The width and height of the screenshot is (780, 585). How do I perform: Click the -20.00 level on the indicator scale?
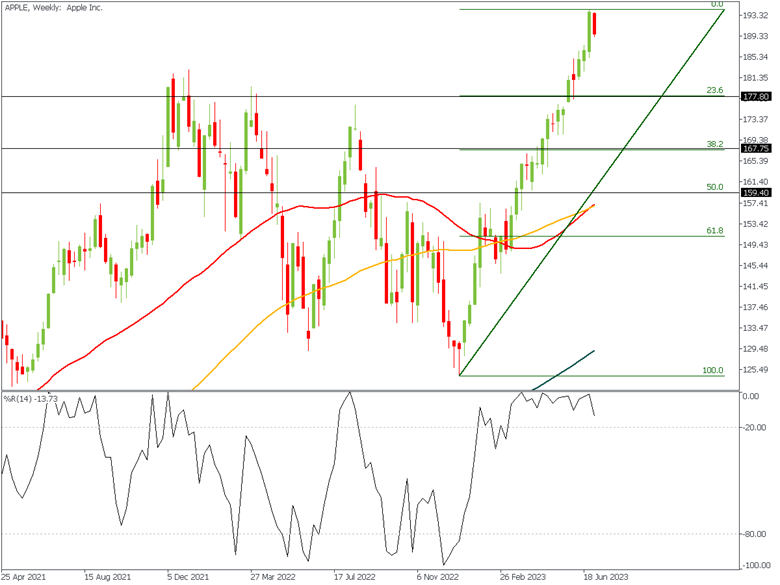754,428
